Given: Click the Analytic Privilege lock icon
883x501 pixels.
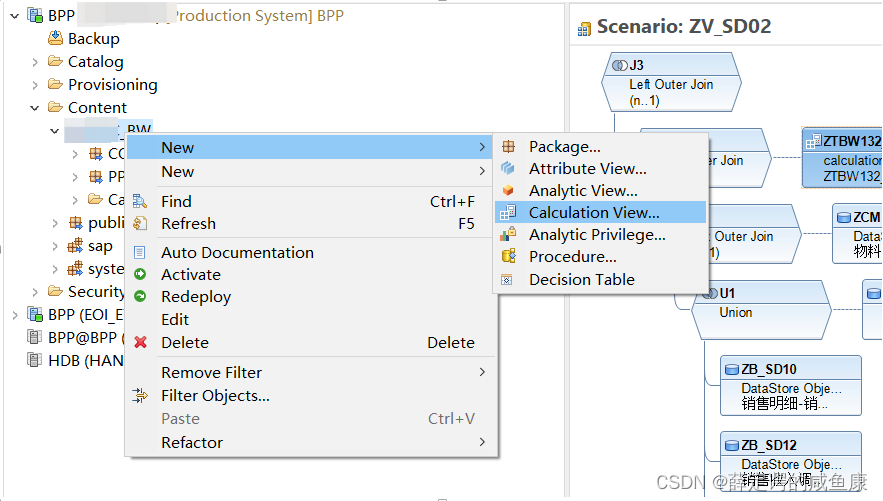Looking at the screenshot, I should [x=508, y=235].
